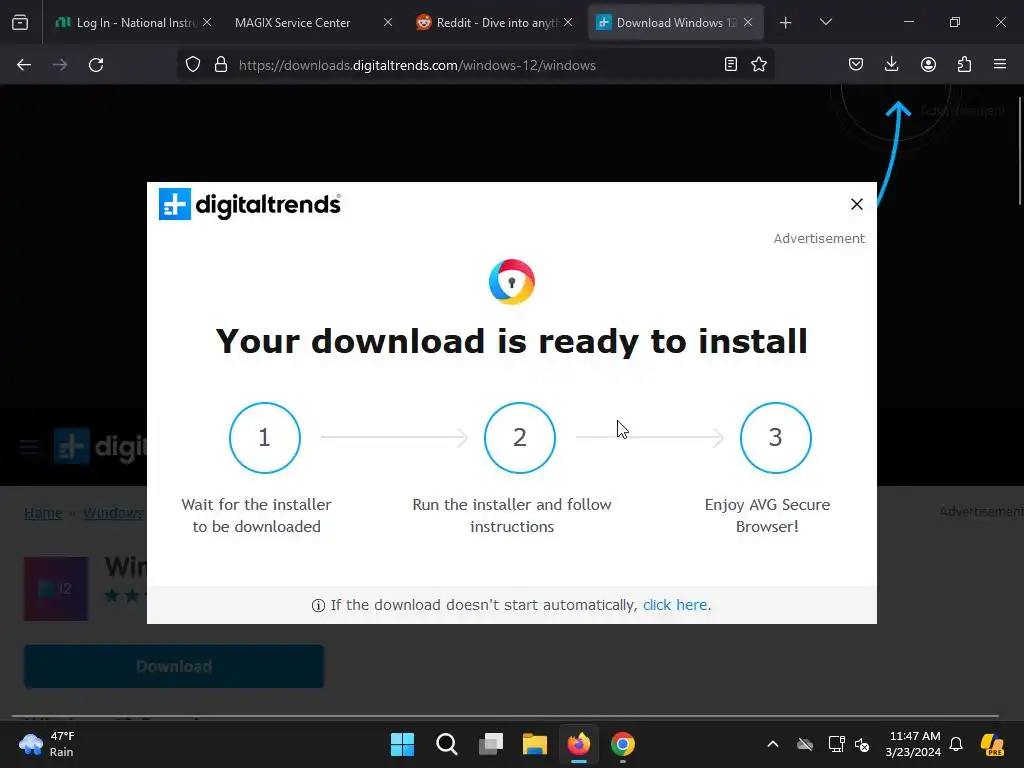
Task: Open the downloads panel
Action: 891,65
